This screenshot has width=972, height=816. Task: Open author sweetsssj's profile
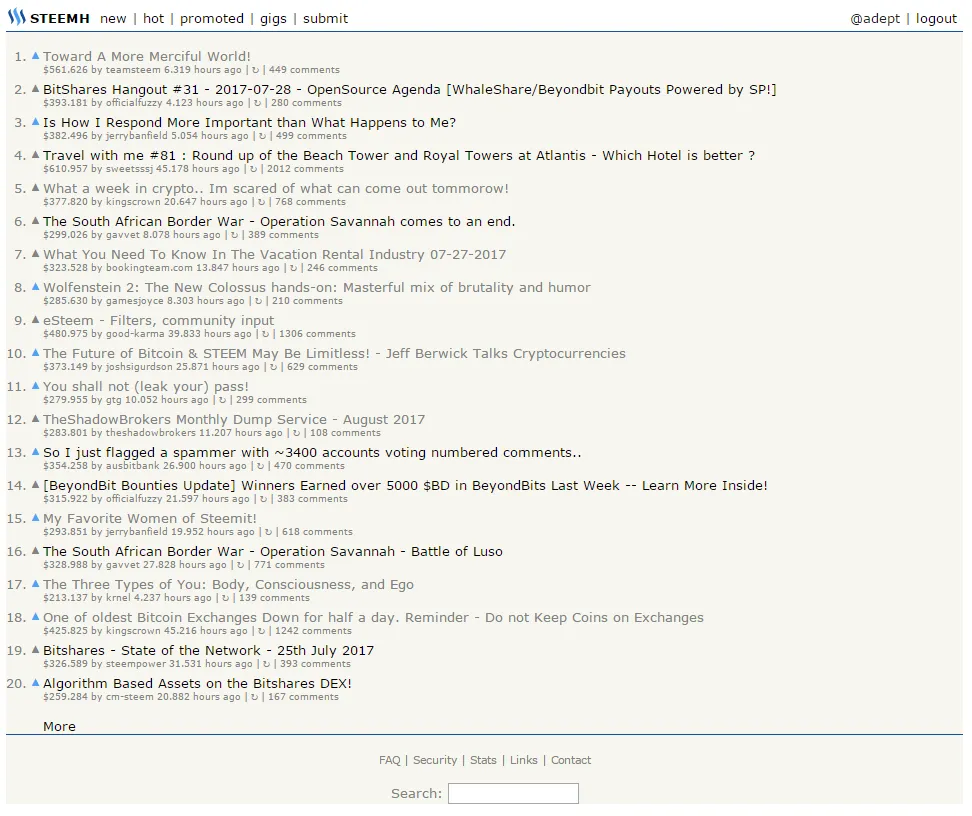coord(129,169)
